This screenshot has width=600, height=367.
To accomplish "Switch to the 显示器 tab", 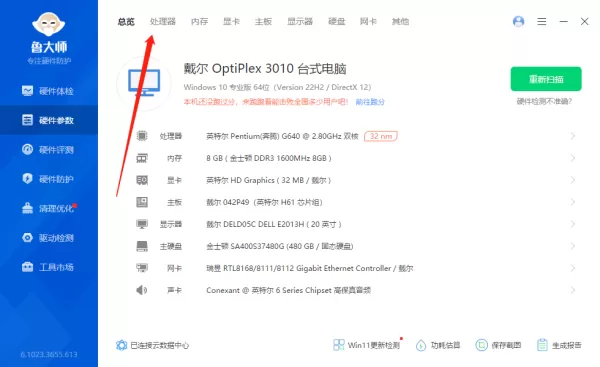I will (x=300, y=22).
